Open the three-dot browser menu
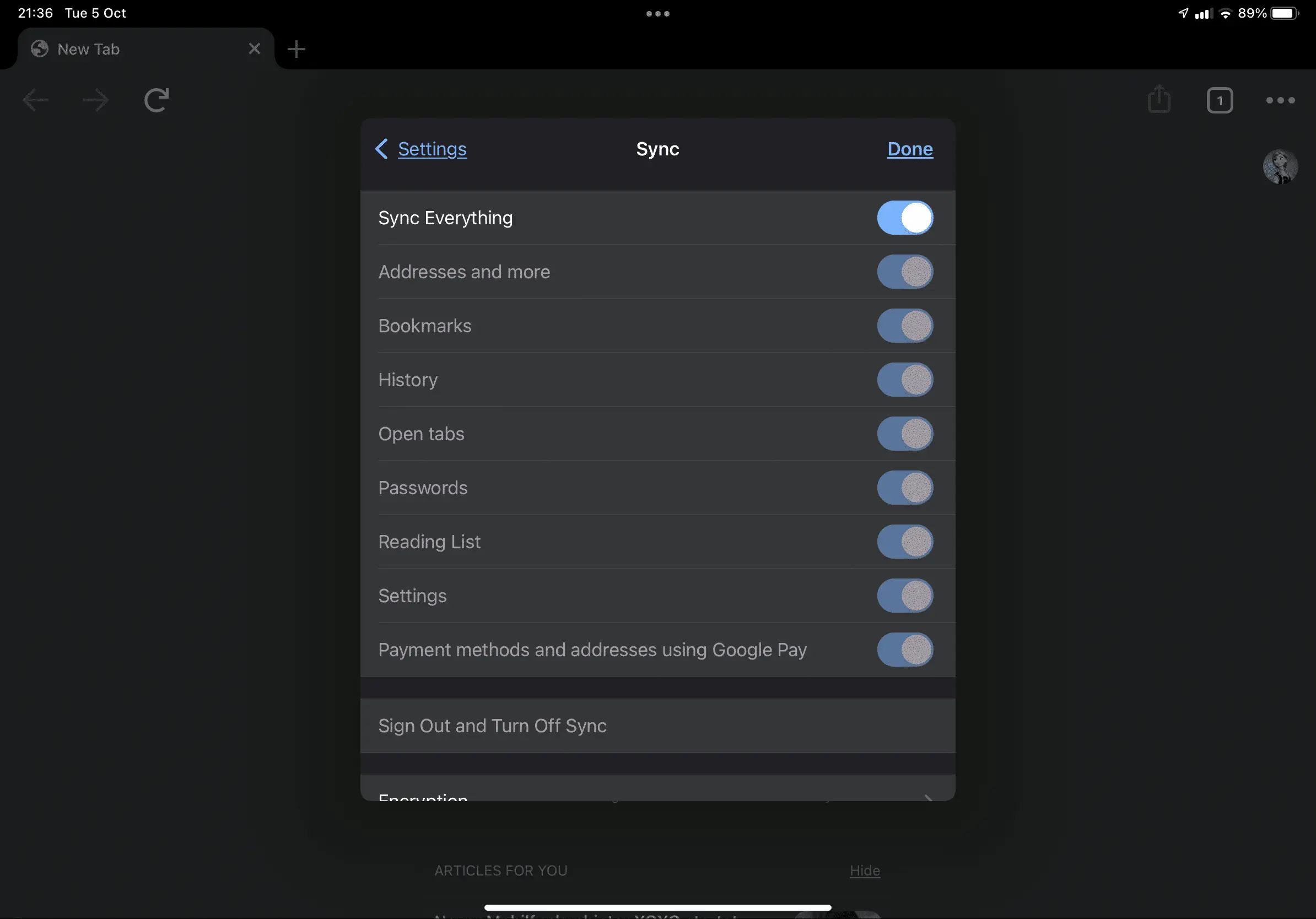Viewport: 1316px width, 919px height. coord(1281,100)
